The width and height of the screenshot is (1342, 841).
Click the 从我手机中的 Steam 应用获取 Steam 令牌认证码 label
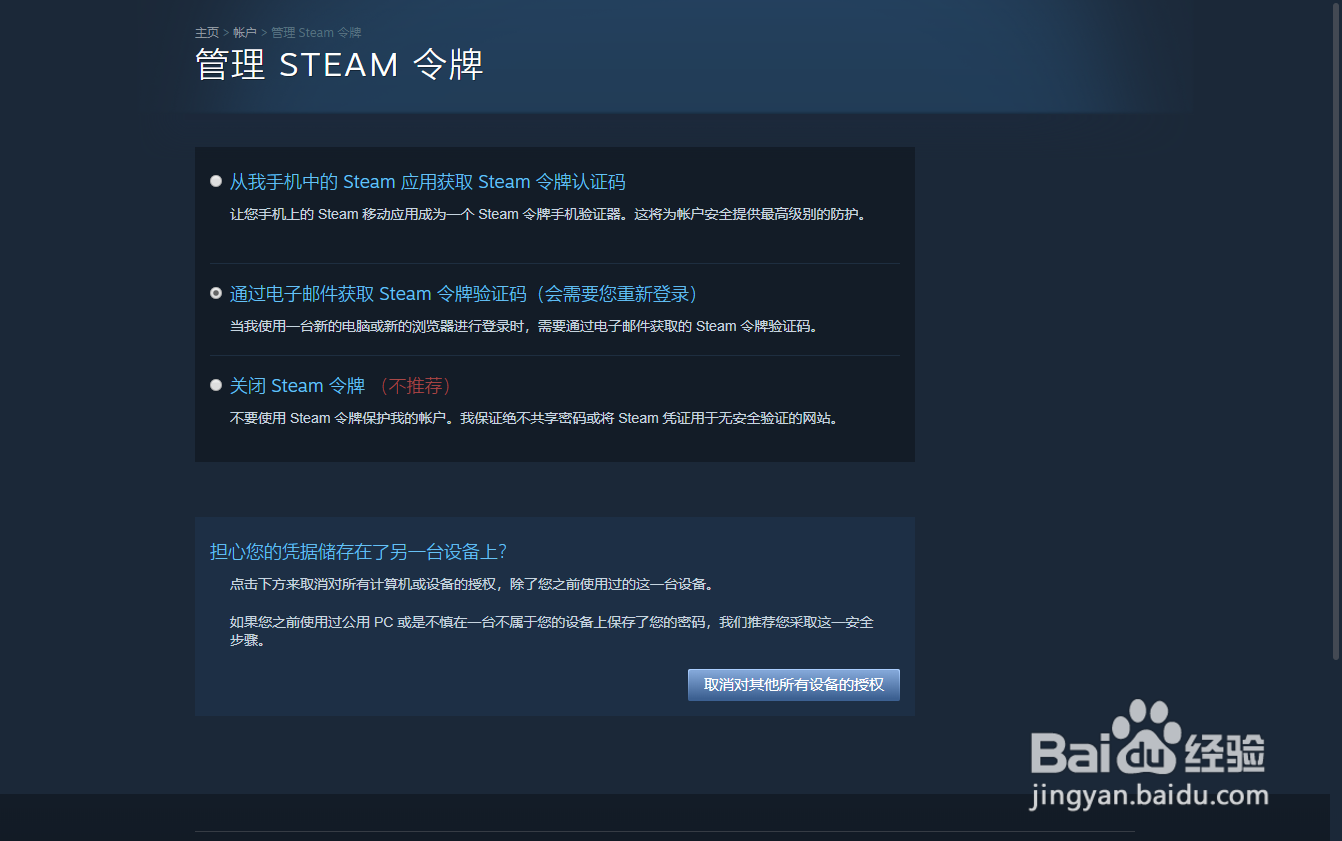pos(427,182)
